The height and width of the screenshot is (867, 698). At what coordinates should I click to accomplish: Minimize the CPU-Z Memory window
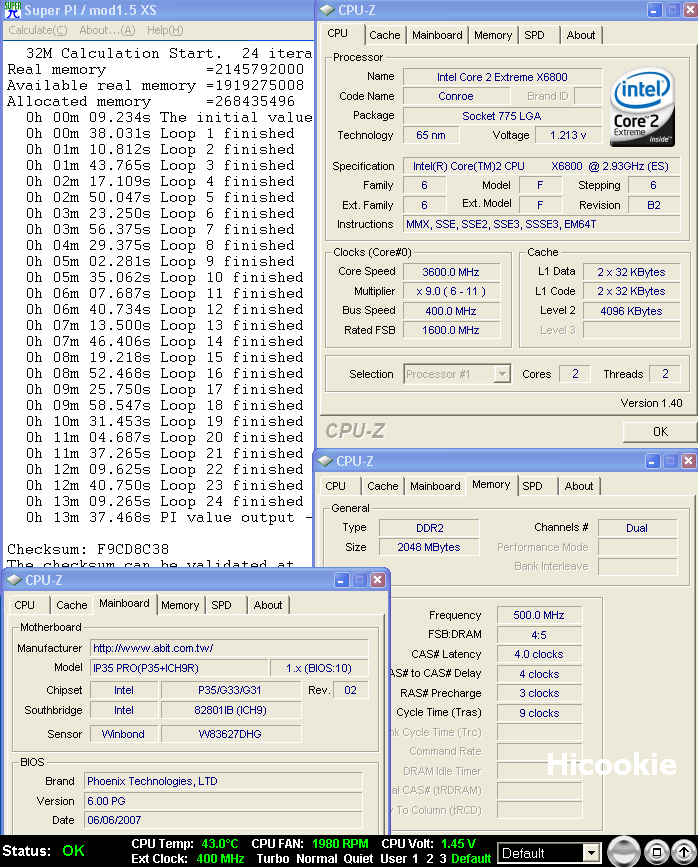click(x=653, y=461)
